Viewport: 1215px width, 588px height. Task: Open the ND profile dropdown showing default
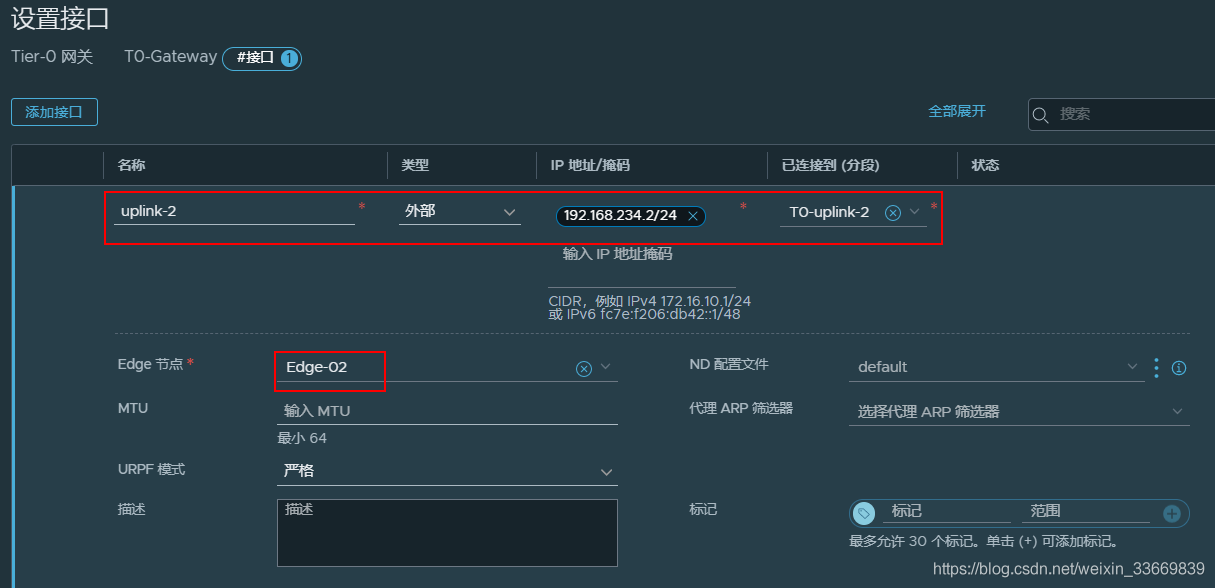pos(996,367)
